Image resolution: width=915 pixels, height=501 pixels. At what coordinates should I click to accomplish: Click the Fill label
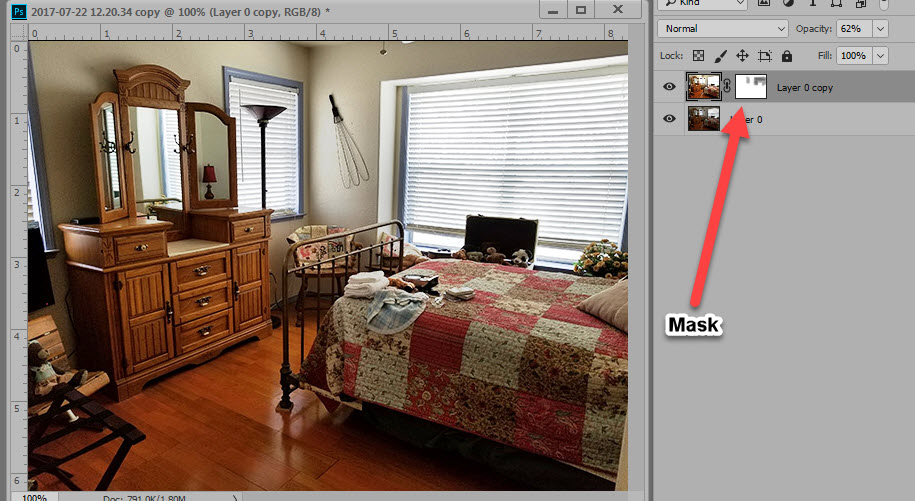coord(825,55)
